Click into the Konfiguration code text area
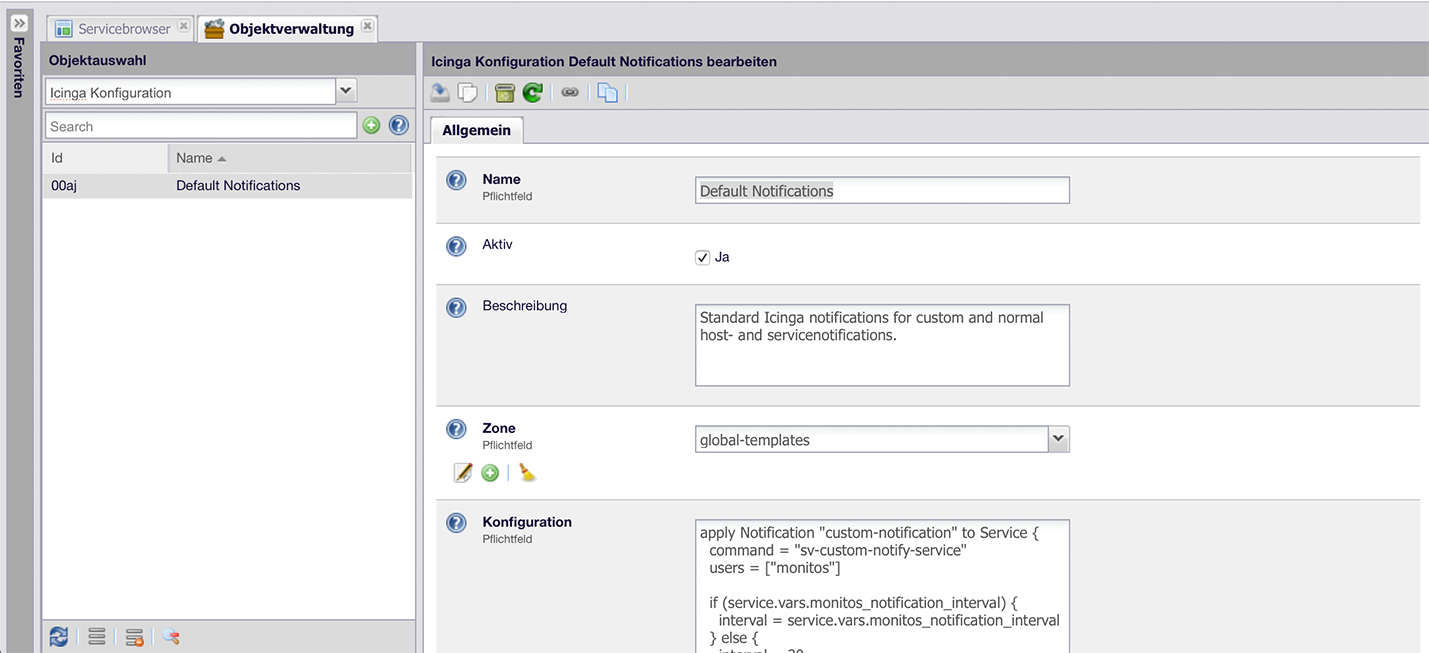This screenshot has width=1429, height=653. point(882,586)
